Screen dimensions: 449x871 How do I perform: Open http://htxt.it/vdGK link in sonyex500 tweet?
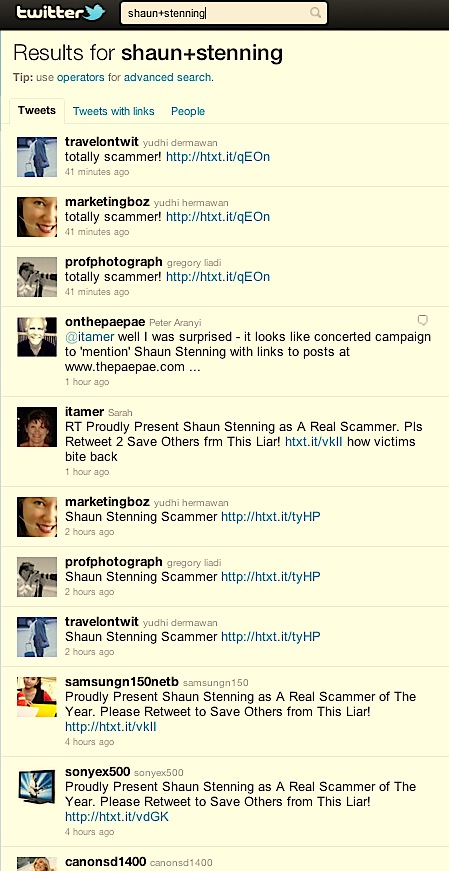tap(117, 817)
